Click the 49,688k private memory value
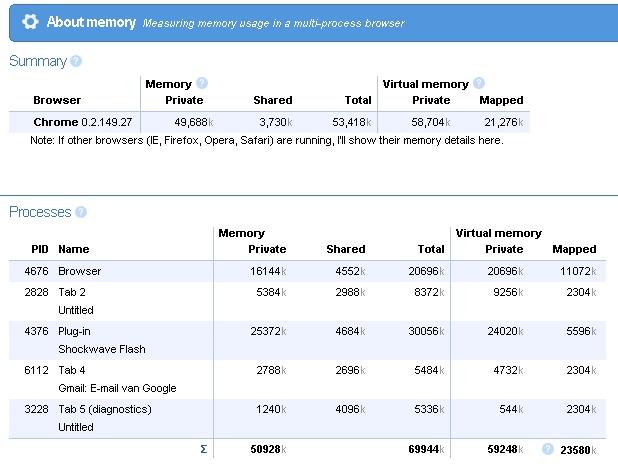 tap(194, 122)
